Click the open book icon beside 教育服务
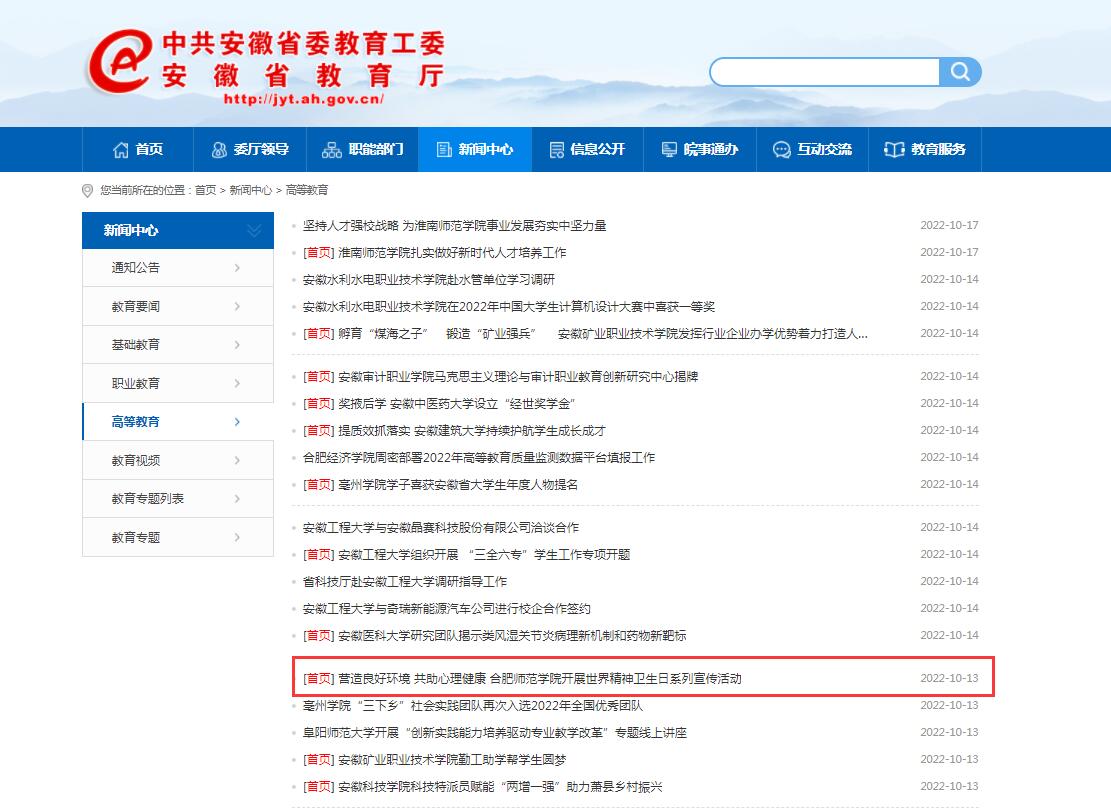This screenshot has width=1111, height=809. pos(894,149)
